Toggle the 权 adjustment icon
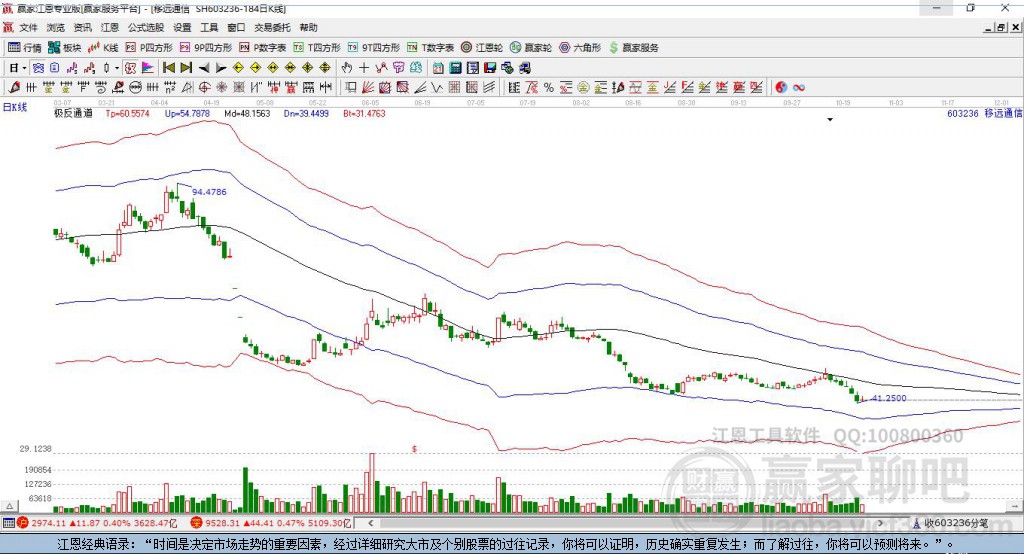 tap(131, 68)
